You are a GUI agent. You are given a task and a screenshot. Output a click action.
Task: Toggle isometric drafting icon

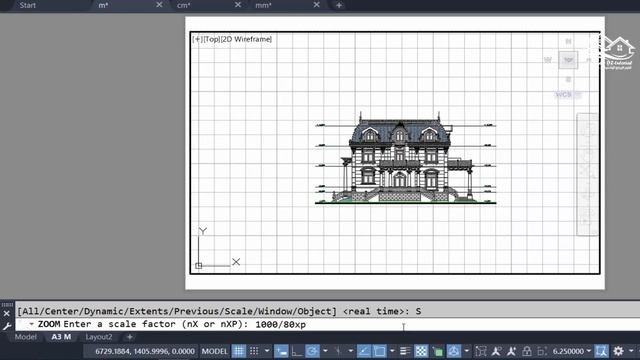click(338, 351)
